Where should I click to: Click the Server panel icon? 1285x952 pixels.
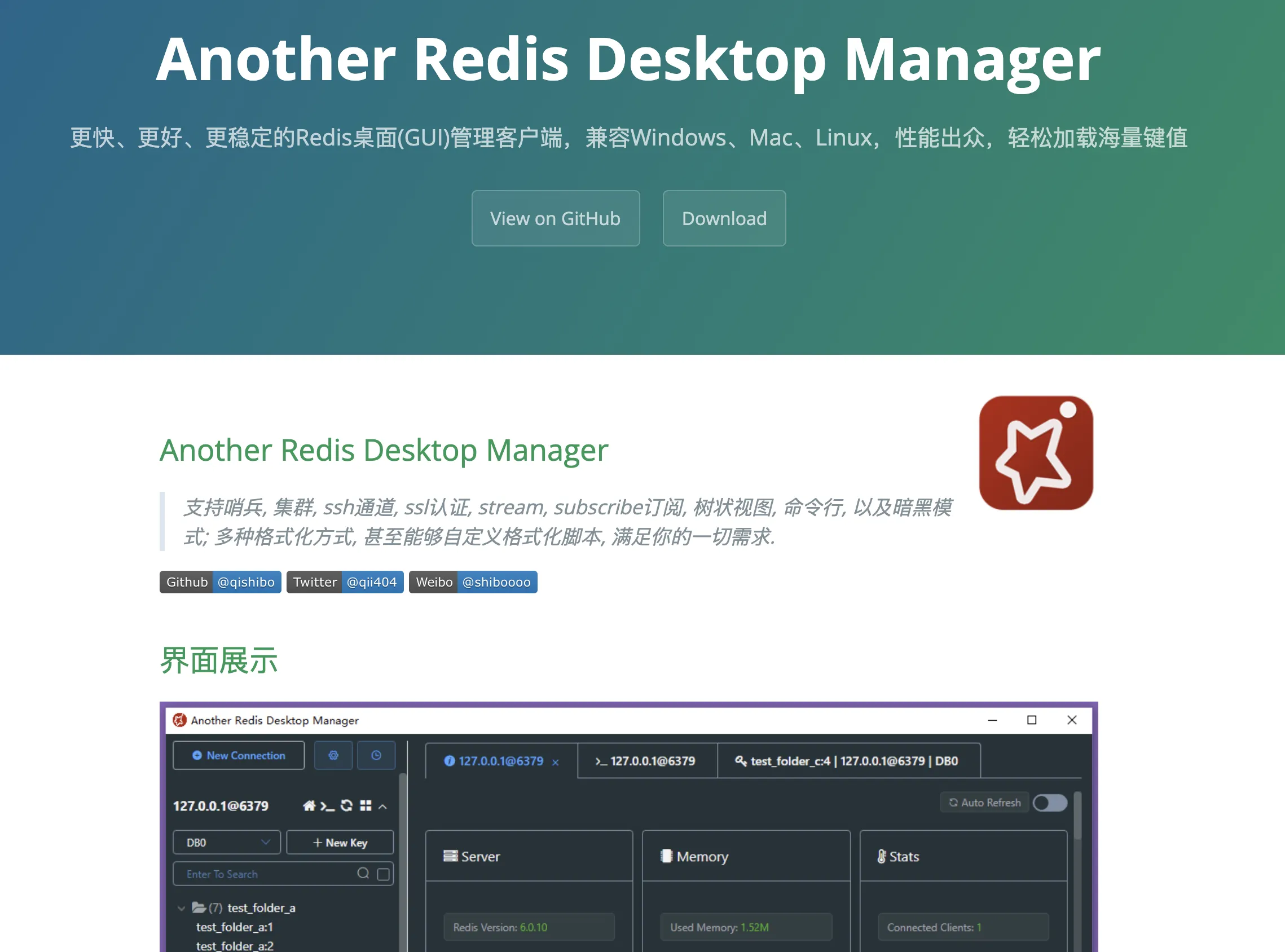tap(451, 856)
